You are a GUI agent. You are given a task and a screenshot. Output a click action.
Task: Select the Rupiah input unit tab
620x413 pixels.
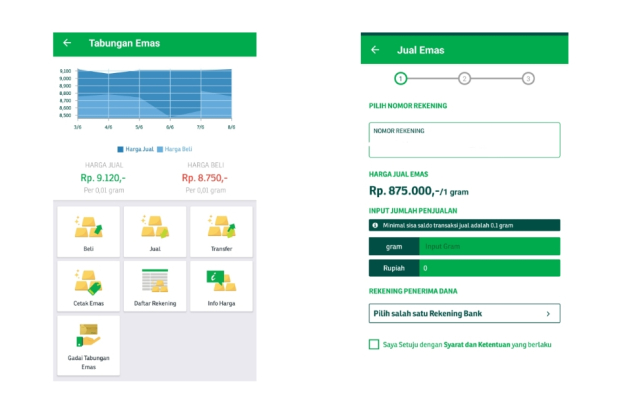click(x=393, y=268)
